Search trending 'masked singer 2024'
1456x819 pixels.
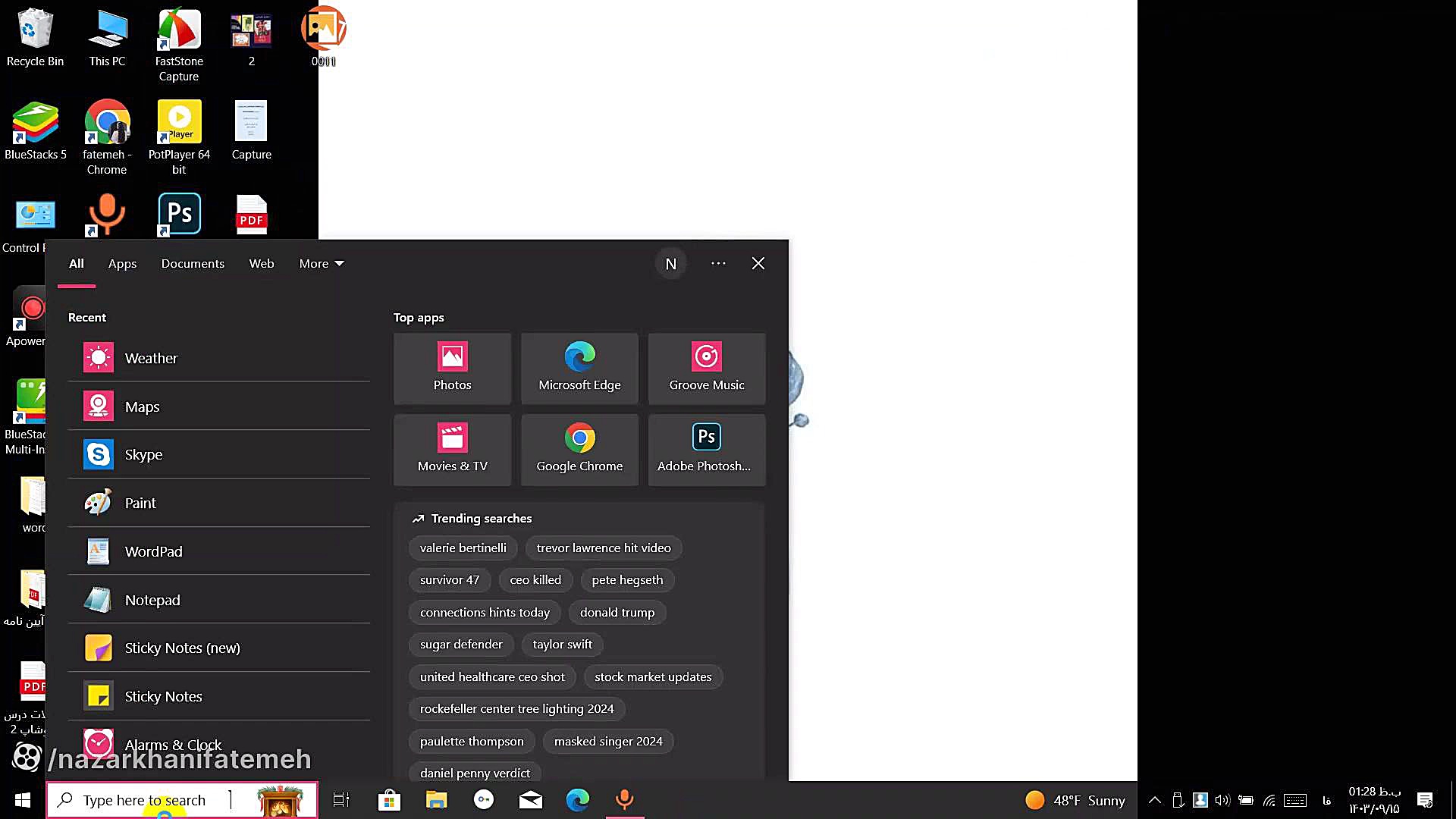point(608,741)
